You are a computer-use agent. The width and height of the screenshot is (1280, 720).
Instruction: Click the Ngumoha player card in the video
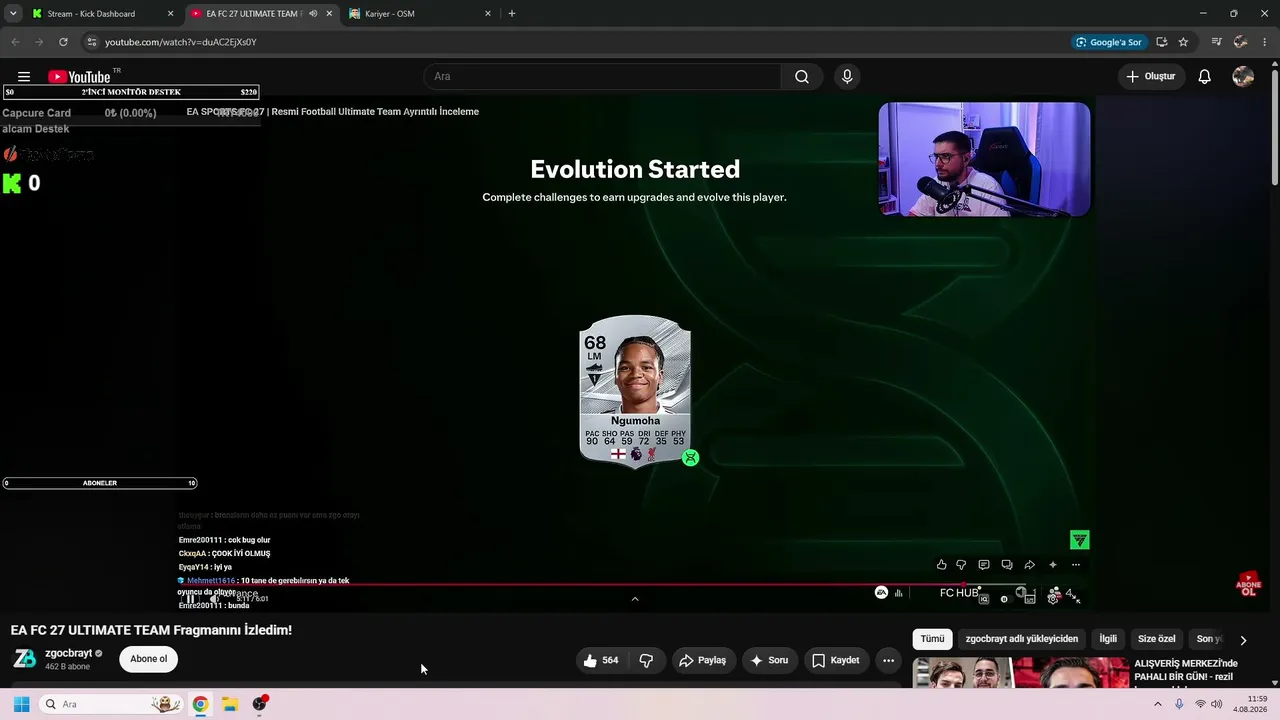point(635,391)
